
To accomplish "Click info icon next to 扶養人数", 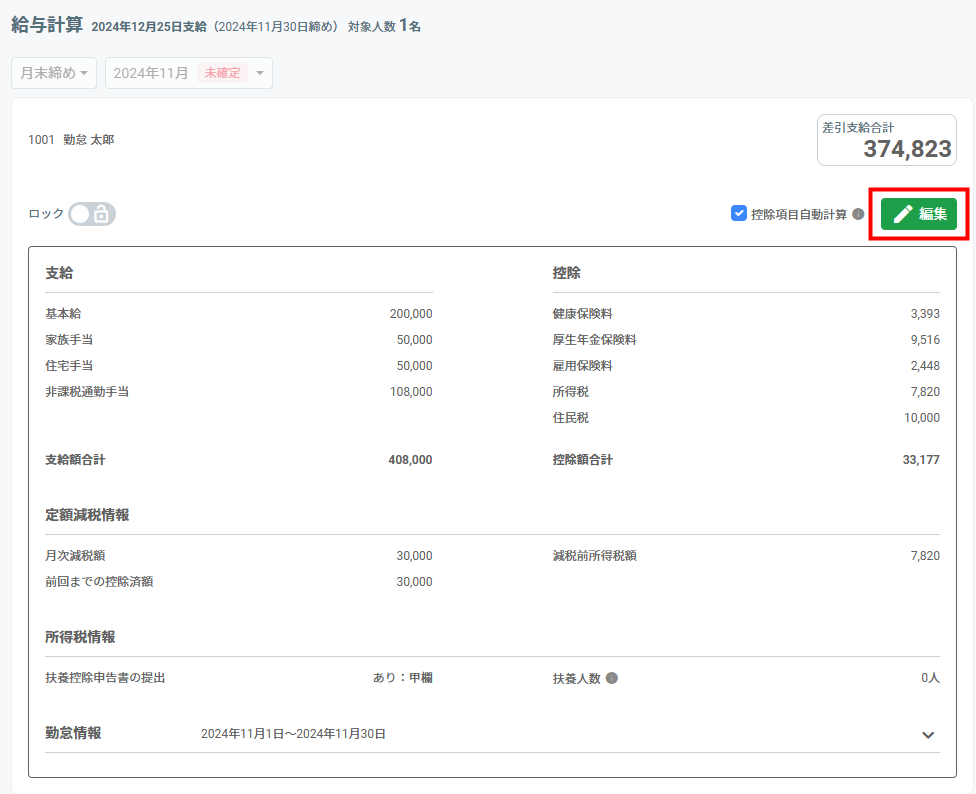I will point(612,678).
